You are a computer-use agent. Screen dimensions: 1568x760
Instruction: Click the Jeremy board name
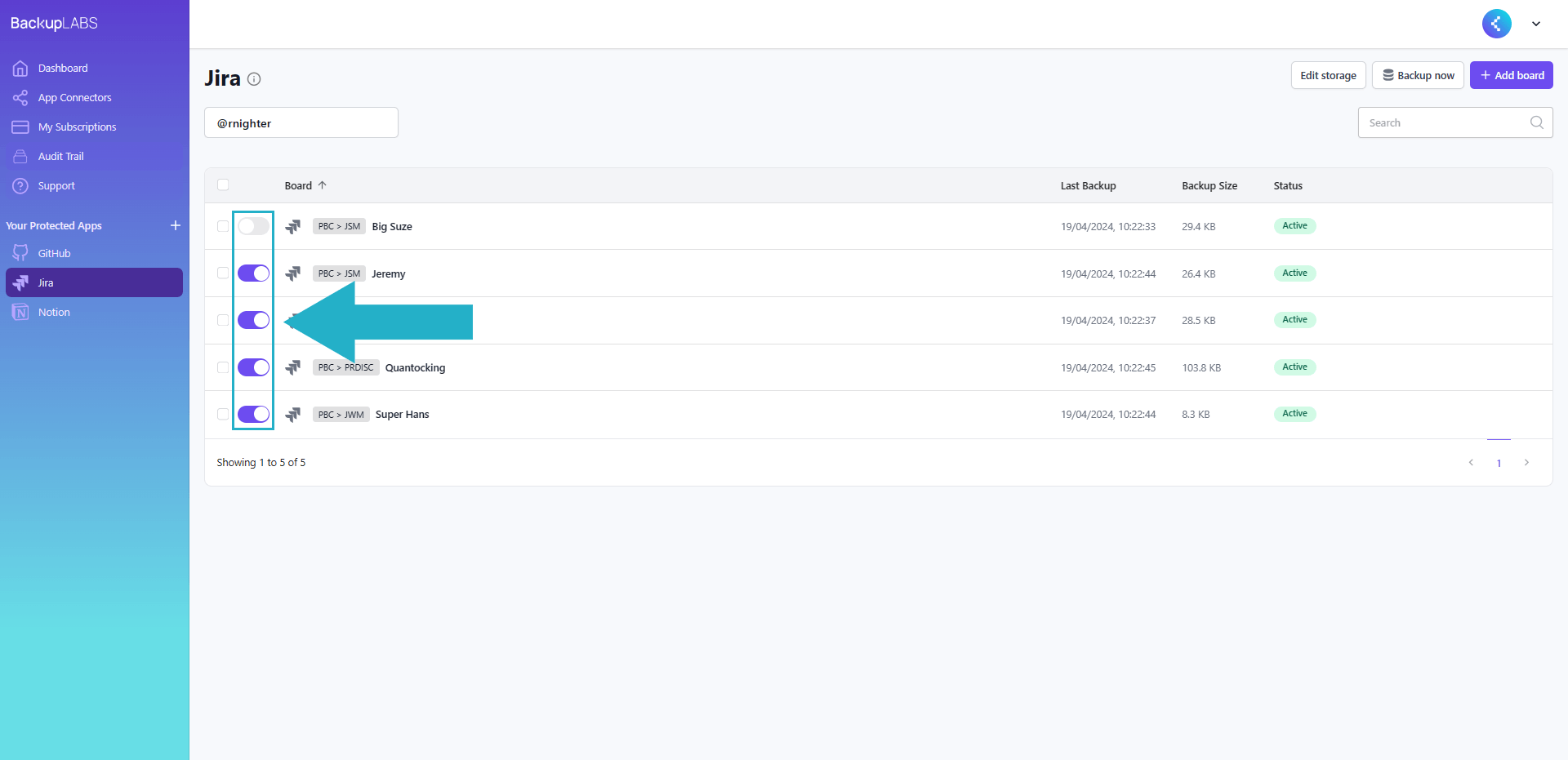(389, 274)
